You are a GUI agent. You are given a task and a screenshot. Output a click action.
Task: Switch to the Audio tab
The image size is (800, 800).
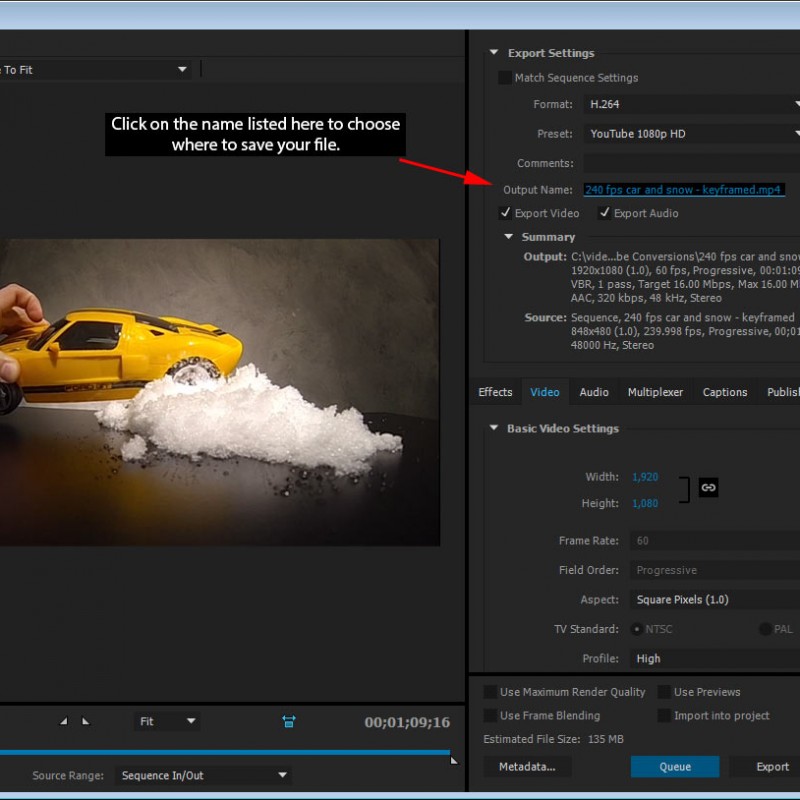pos(594,392)
